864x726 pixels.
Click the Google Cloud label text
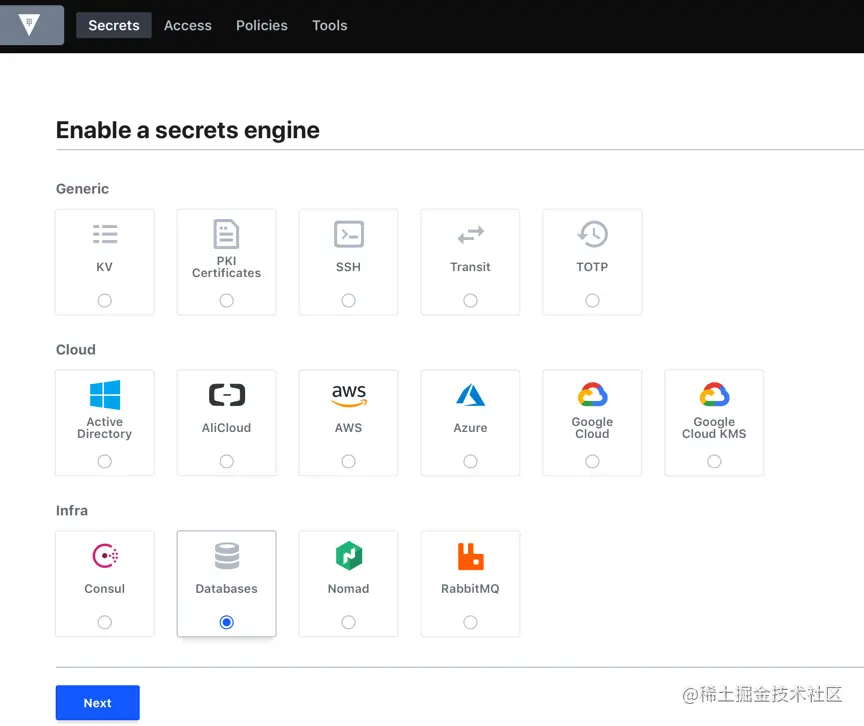coord(592,427)
